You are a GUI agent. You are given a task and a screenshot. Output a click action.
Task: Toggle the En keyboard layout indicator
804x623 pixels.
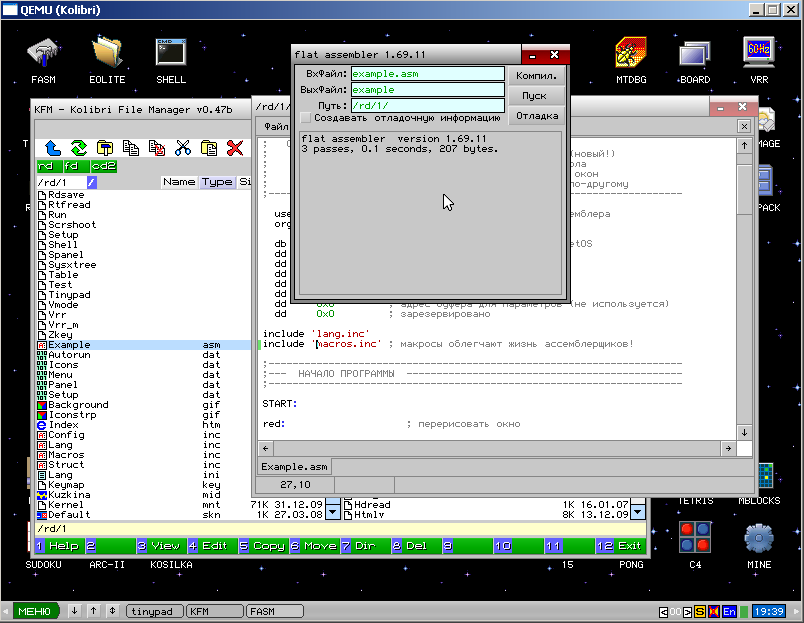pyautogui.click(x=730, y=611)
